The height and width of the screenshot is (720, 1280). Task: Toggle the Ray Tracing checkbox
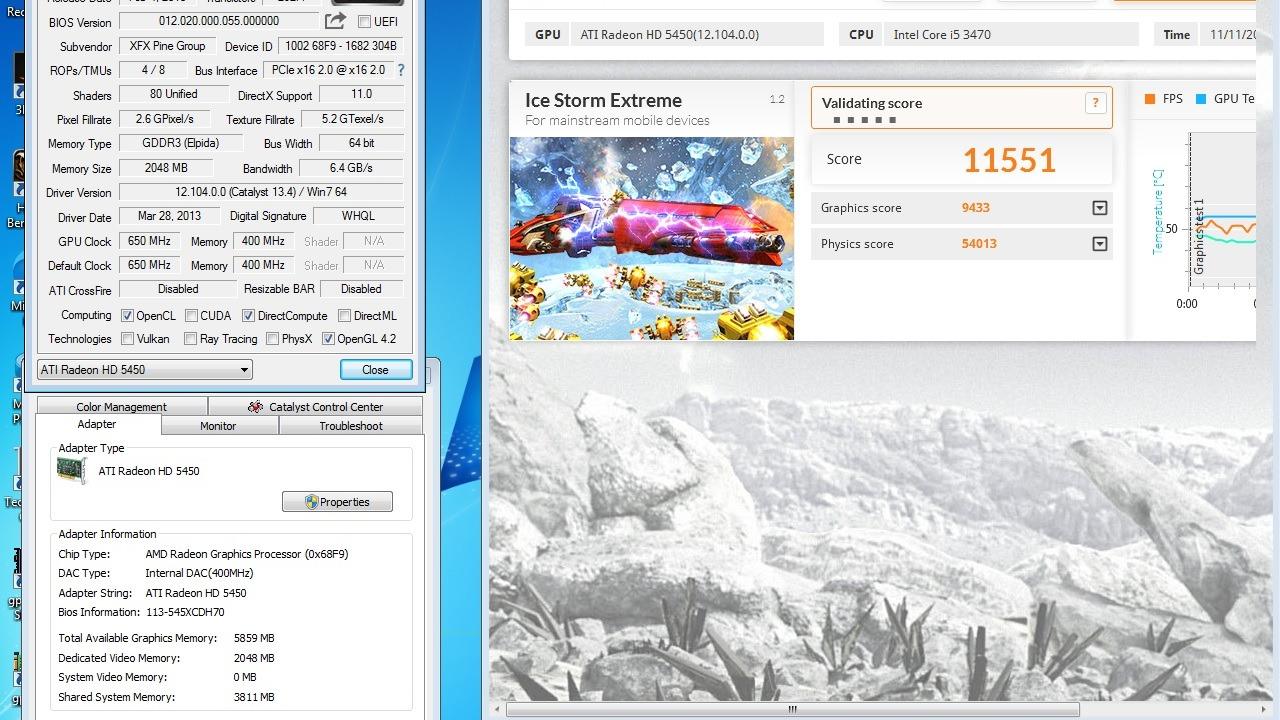tap(190, 339)
